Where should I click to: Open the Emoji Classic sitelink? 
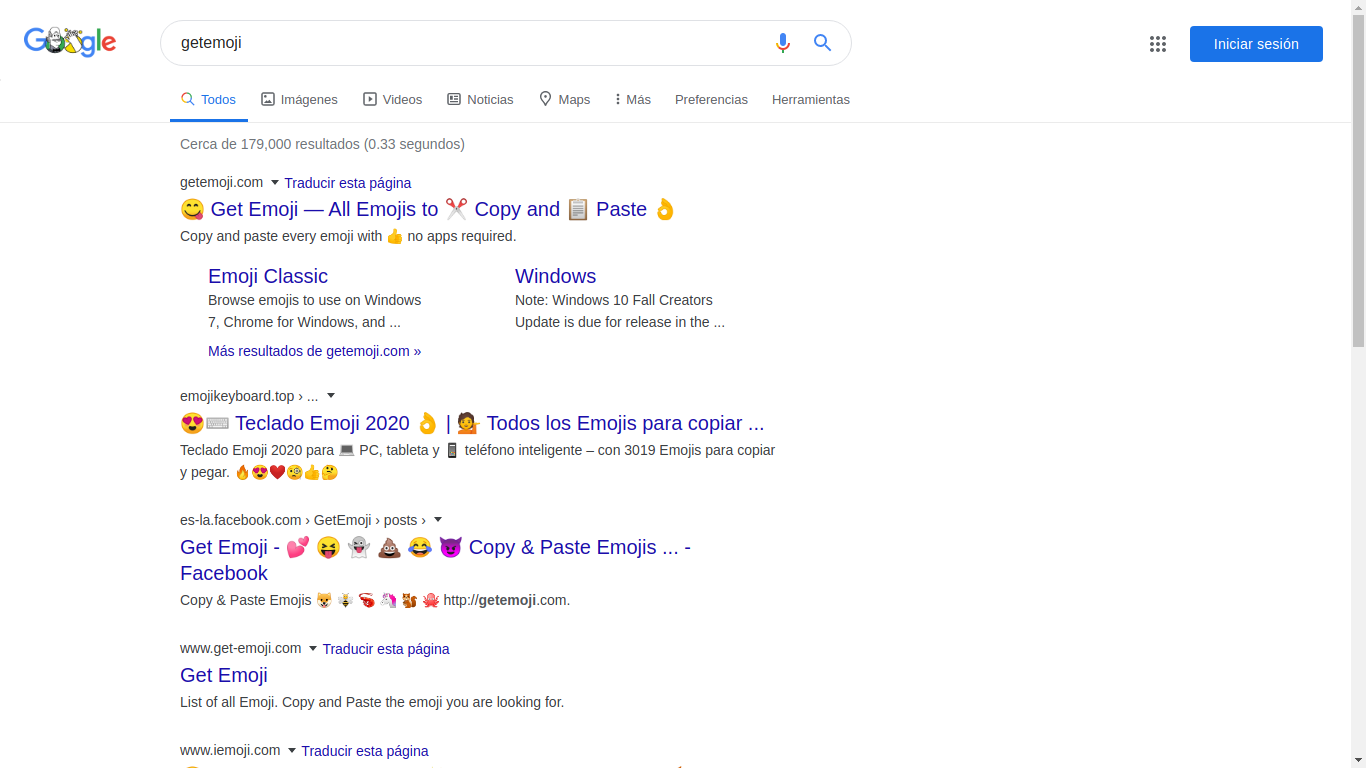pos(268,276)
